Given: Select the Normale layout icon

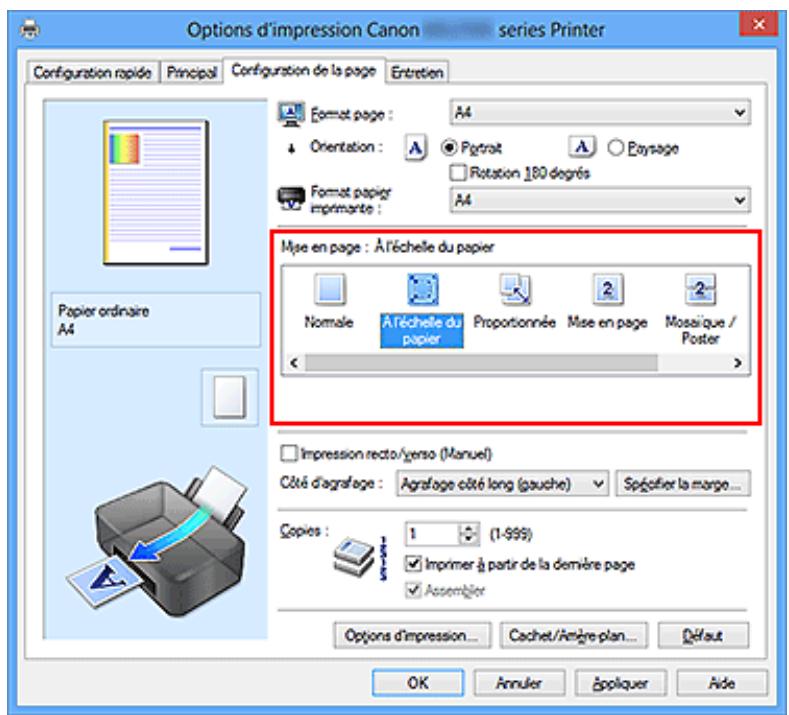Looking at the screenshot, I should click(330, 290).
